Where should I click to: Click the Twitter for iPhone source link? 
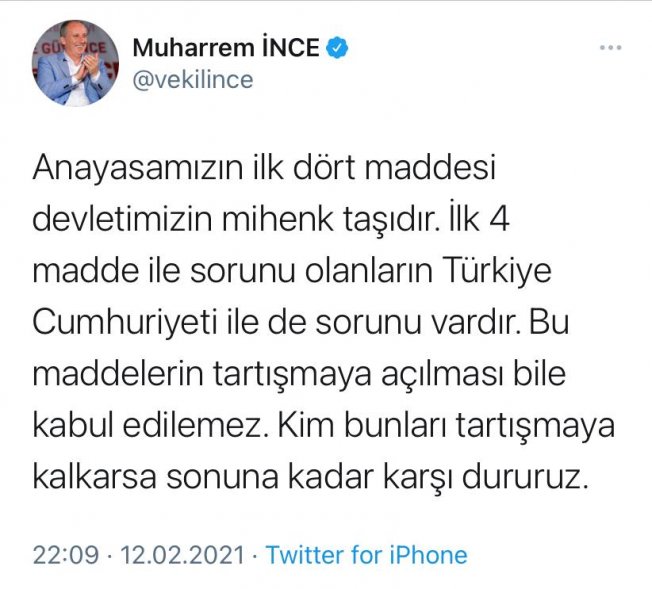tap(367, 555)
